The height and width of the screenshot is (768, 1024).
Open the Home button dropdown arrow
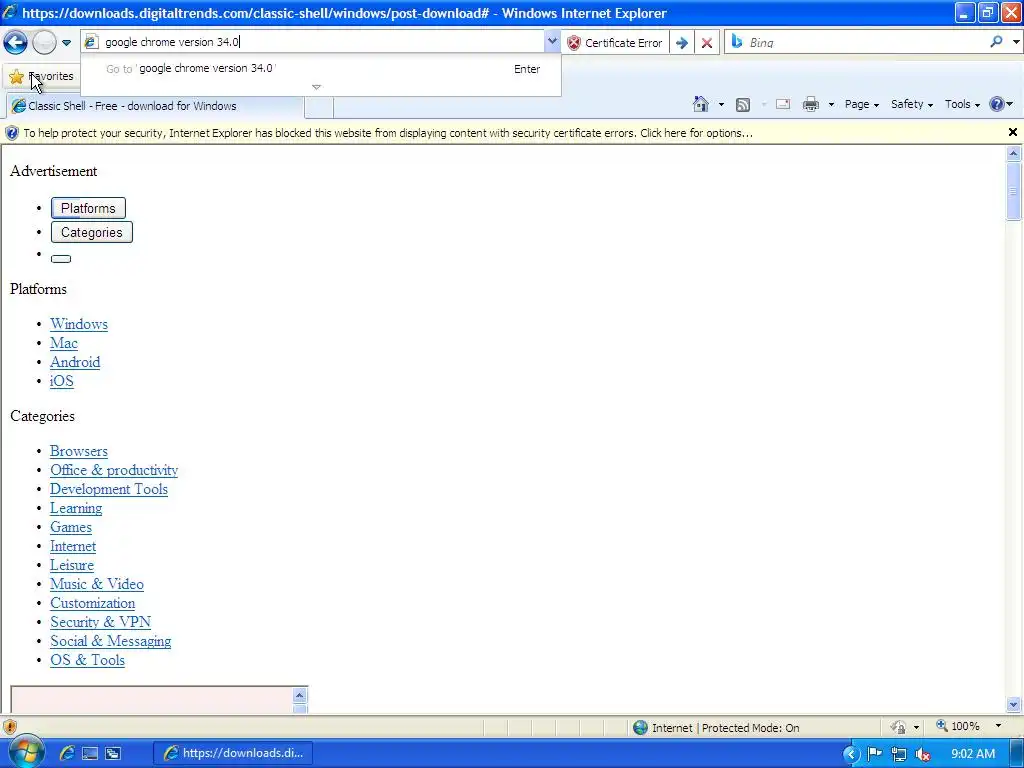(721, 104)
